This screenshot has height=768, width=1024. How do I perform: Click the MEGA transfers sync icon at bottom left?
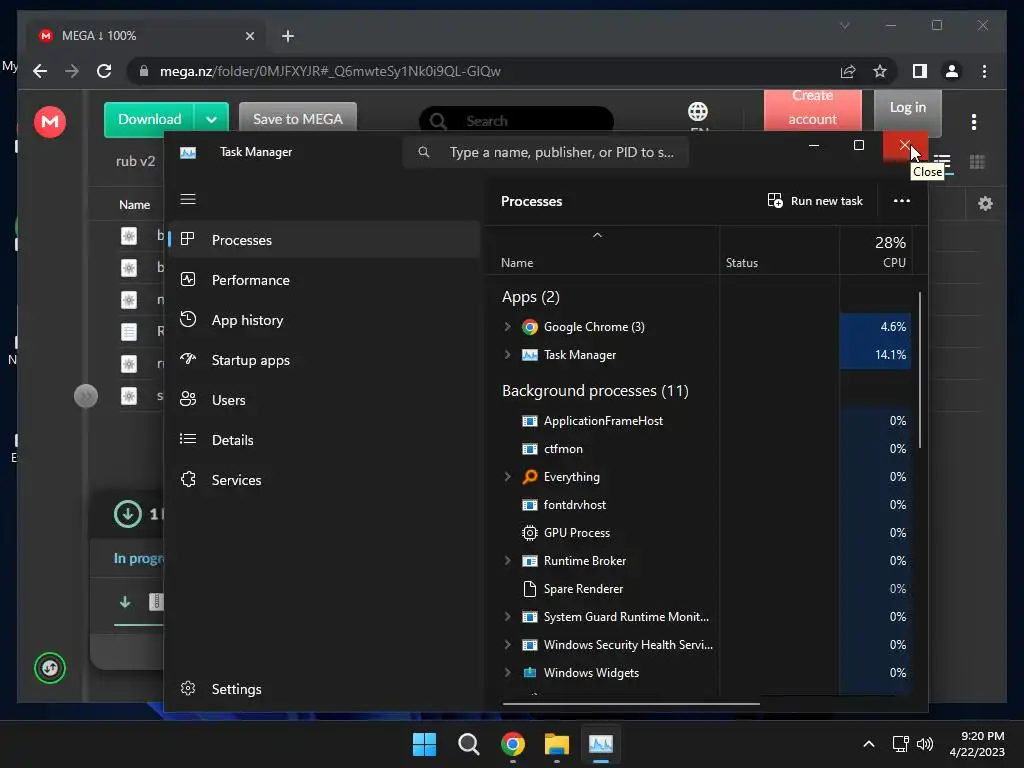(50, 668)
